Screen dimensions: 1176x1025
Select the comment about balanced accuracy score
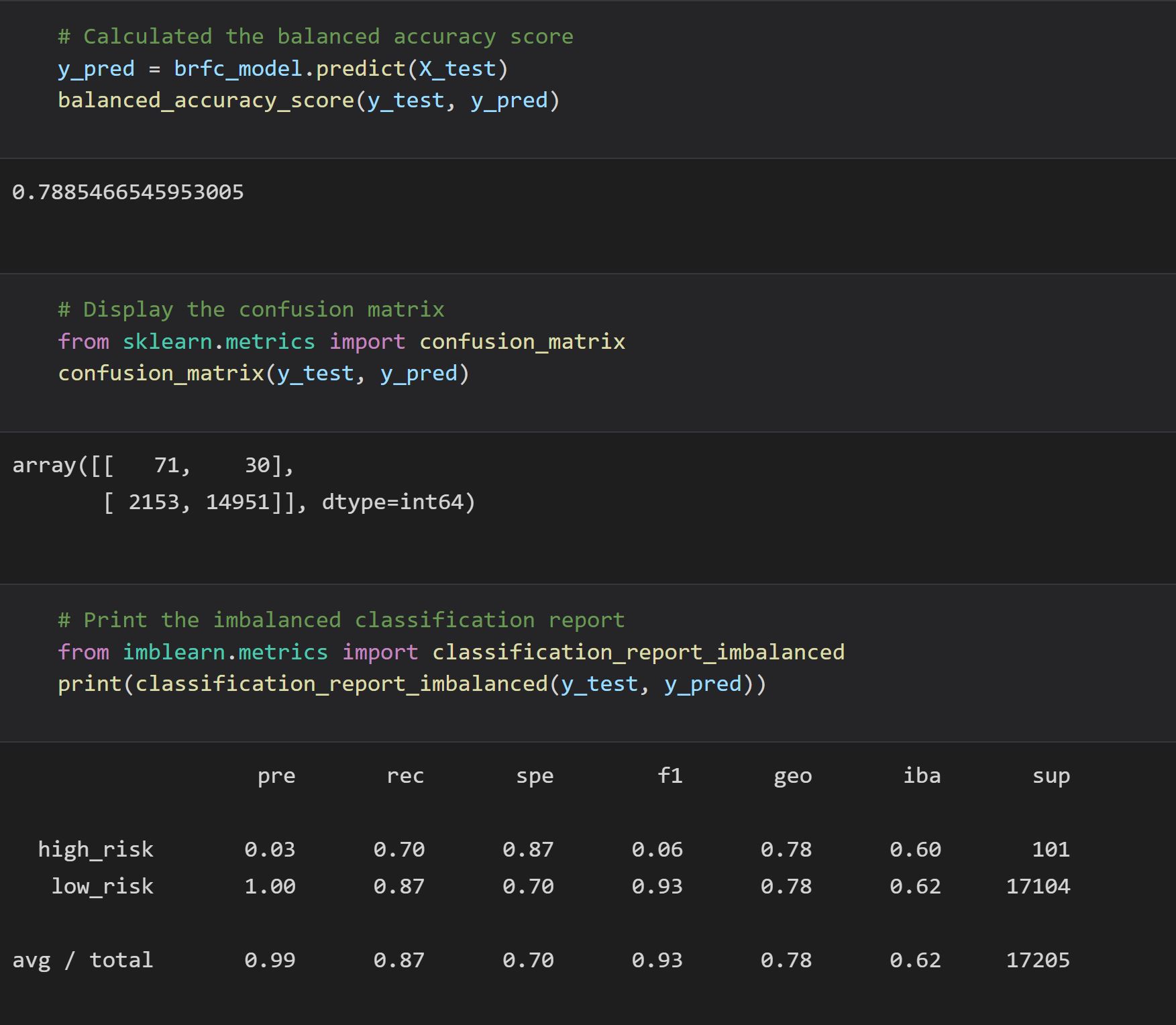click(315, 36)
